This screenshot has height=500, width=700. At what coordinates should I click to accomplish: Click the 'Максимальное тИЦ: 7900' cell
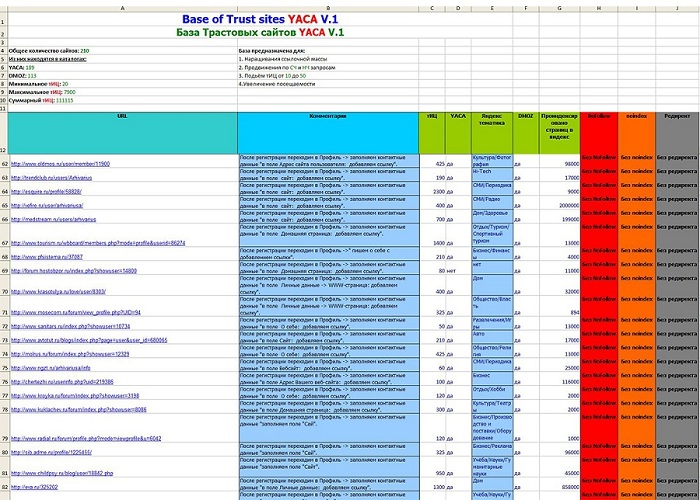coord(123,92)
